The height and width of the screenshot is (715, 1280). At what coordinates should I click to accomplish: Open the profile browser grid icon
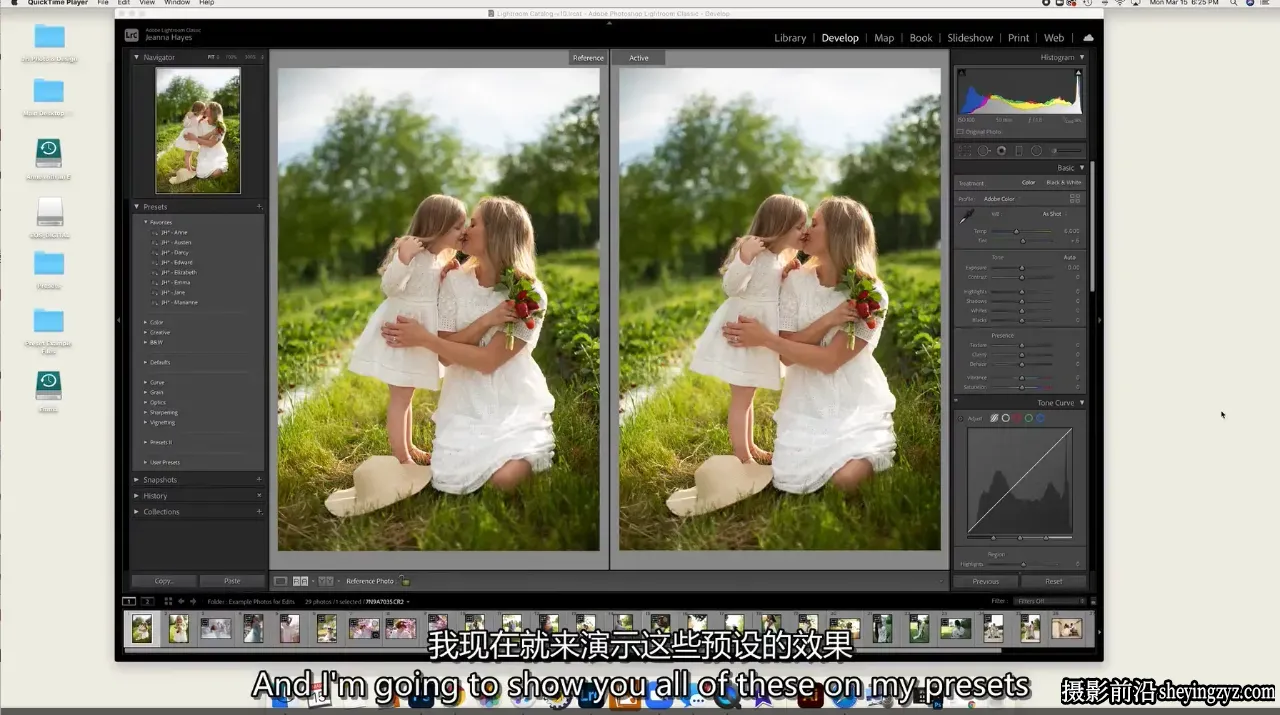click(x=1075, y=199)
